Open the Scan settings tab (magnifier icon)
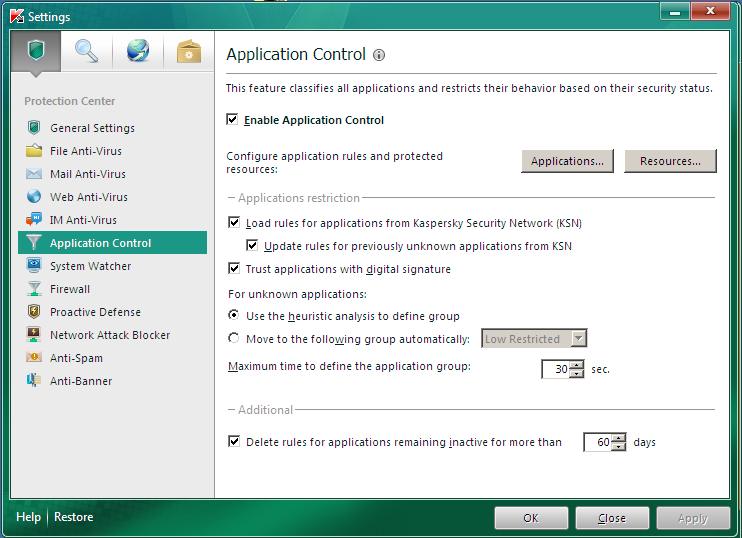This screenshot has width=742, height=538. pyautogui.click(x=87, y=52)
